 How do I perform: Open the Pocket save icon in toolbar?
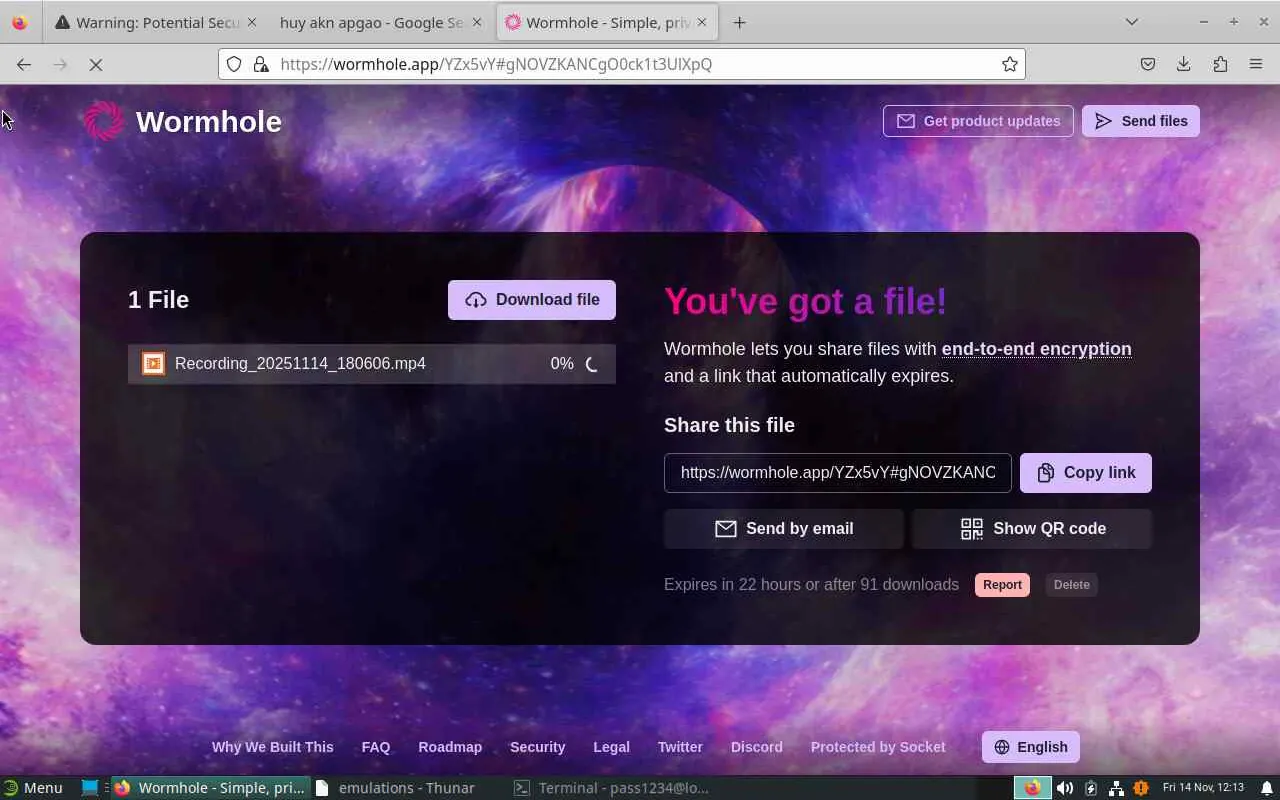1148,64
